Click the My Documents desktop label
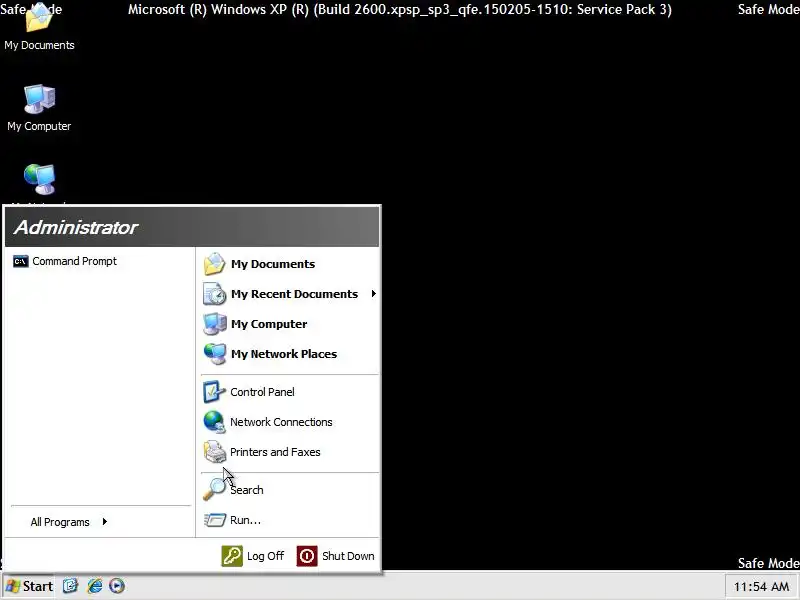Image resolution: width=800 pixels, height=600 pixels. [x=39, y=45]
